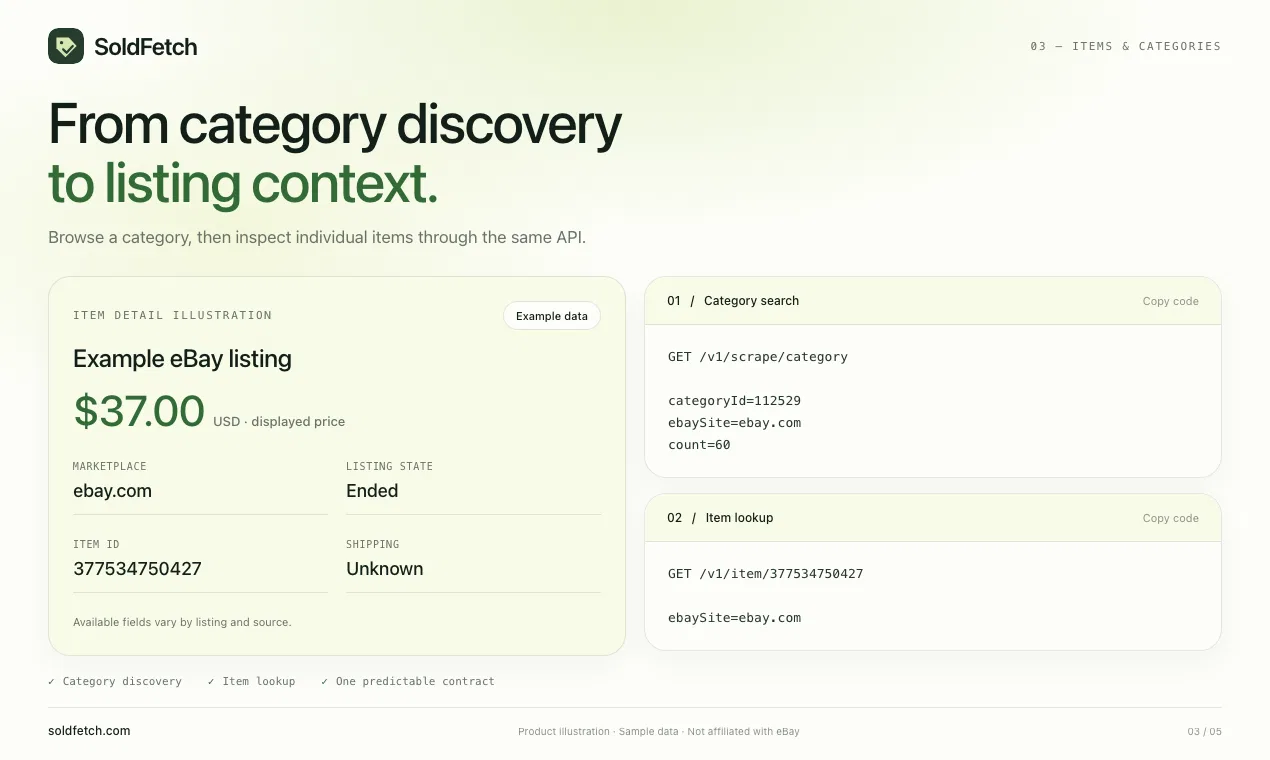Click the Unknown shipping value
This screenshot has height=760, width=1270.
click(385, 569)
